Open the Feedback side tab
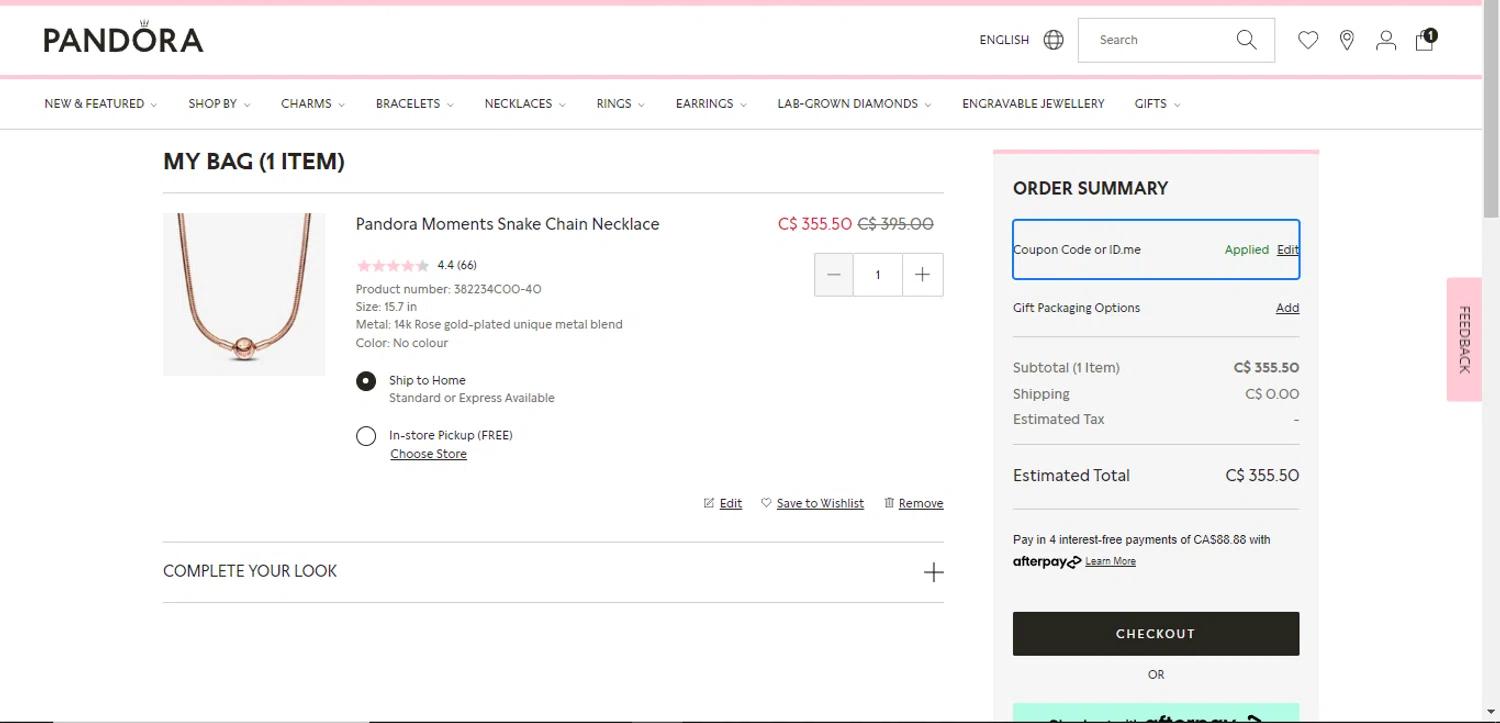 (1464, 339)
